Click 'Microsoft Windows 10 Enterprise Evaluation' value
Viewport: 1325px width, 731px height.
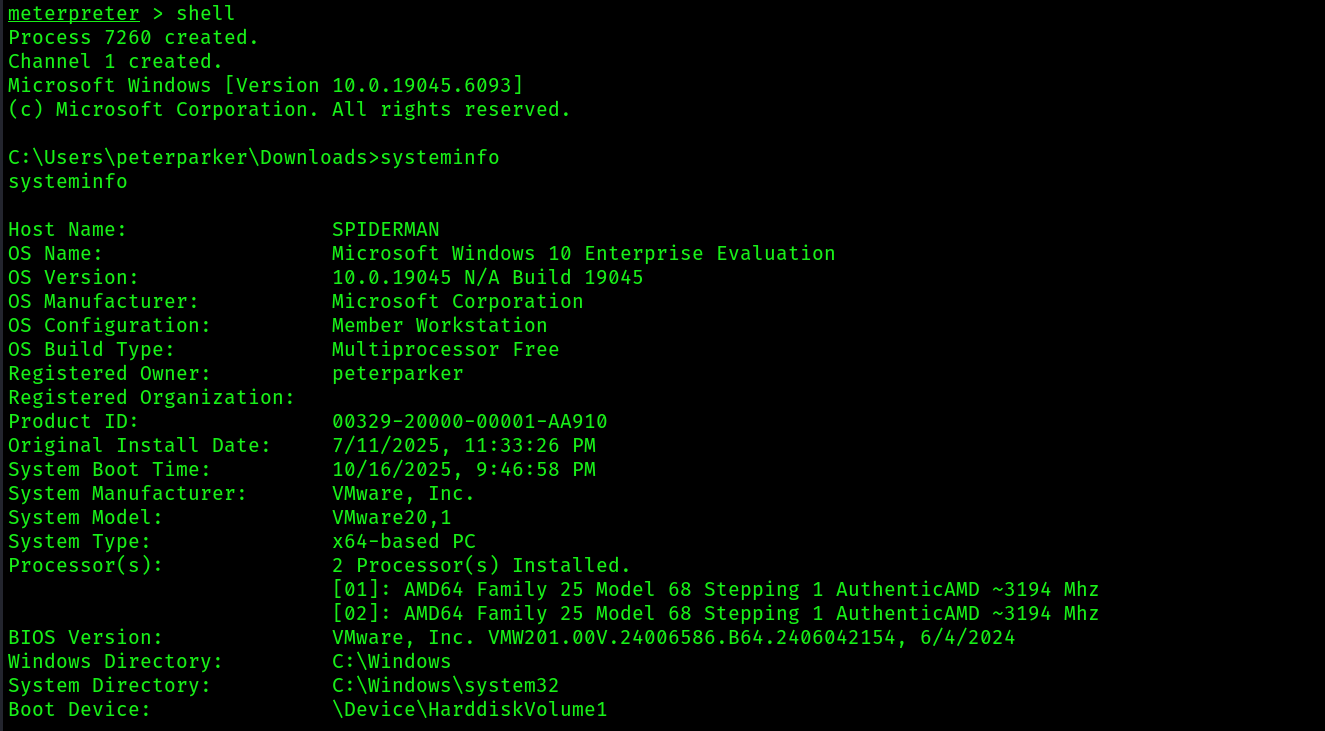tap(584, 254)
